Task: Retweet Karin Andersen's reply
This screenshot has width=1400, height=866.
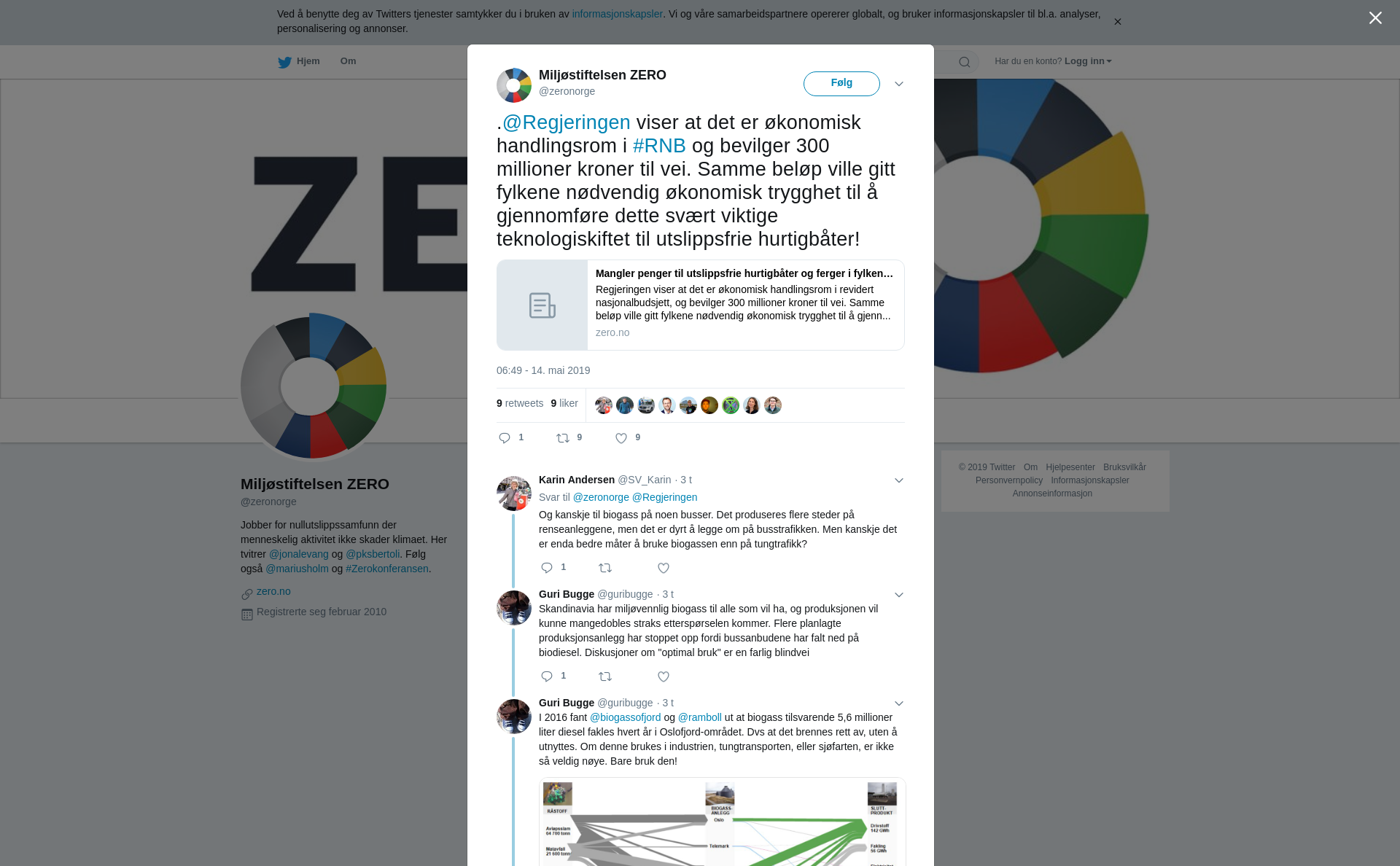Action: pos(605,568)
